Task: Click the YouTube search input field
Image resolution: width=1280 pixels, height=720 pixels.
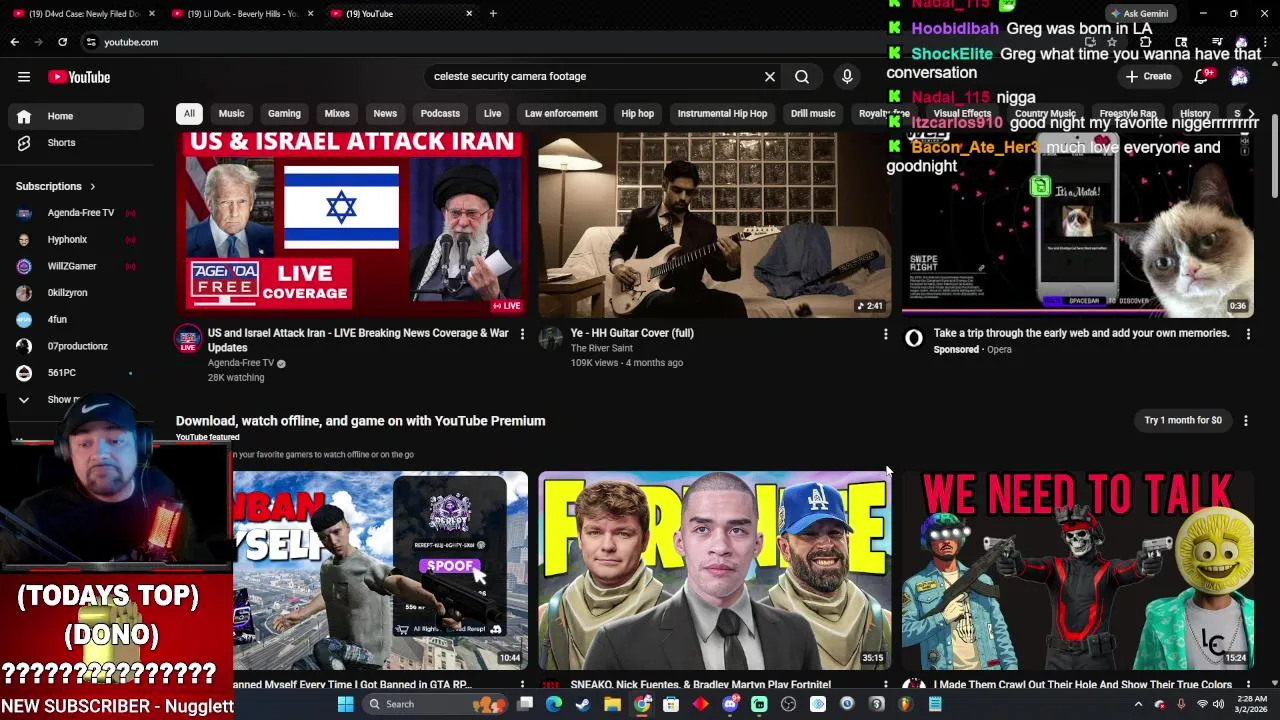Action: 595,76
